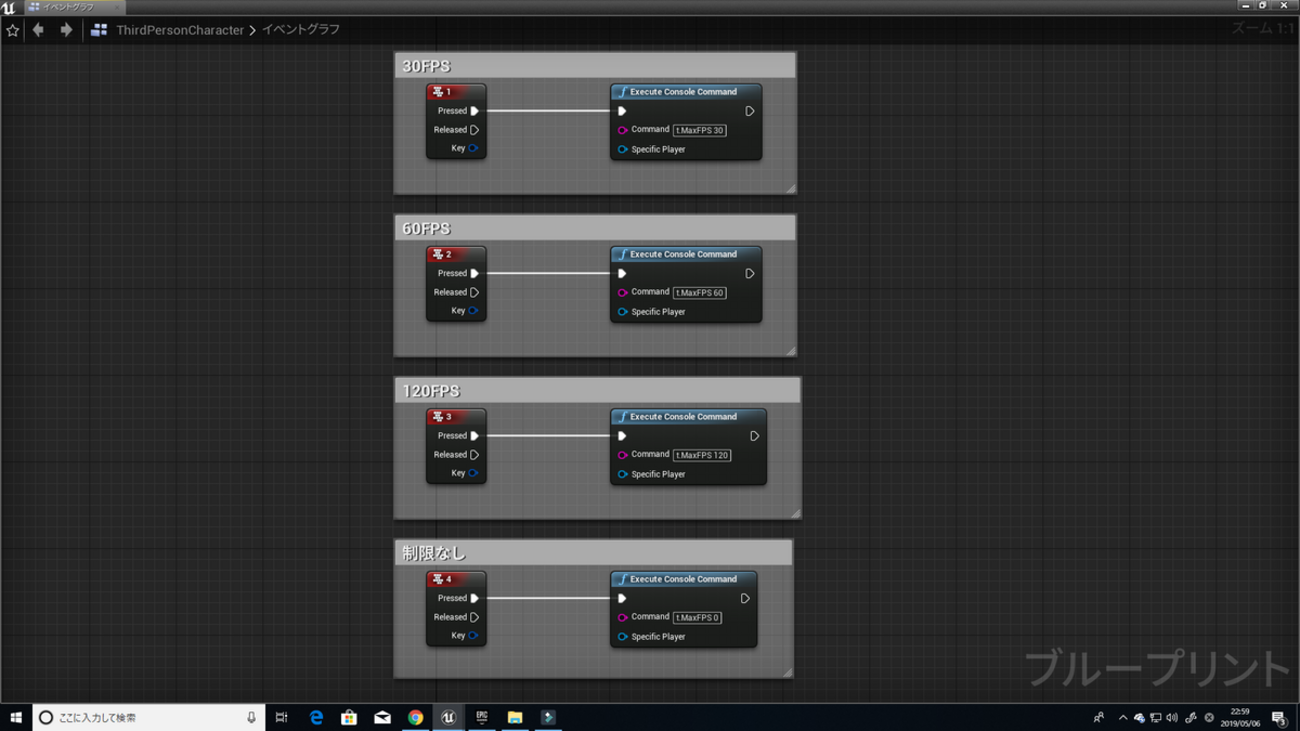Image resolution: width=1300 pixels, height=731 pixels.
Task: Click exec output pin of 120FPS console node
Action: [x=755, y=436]
